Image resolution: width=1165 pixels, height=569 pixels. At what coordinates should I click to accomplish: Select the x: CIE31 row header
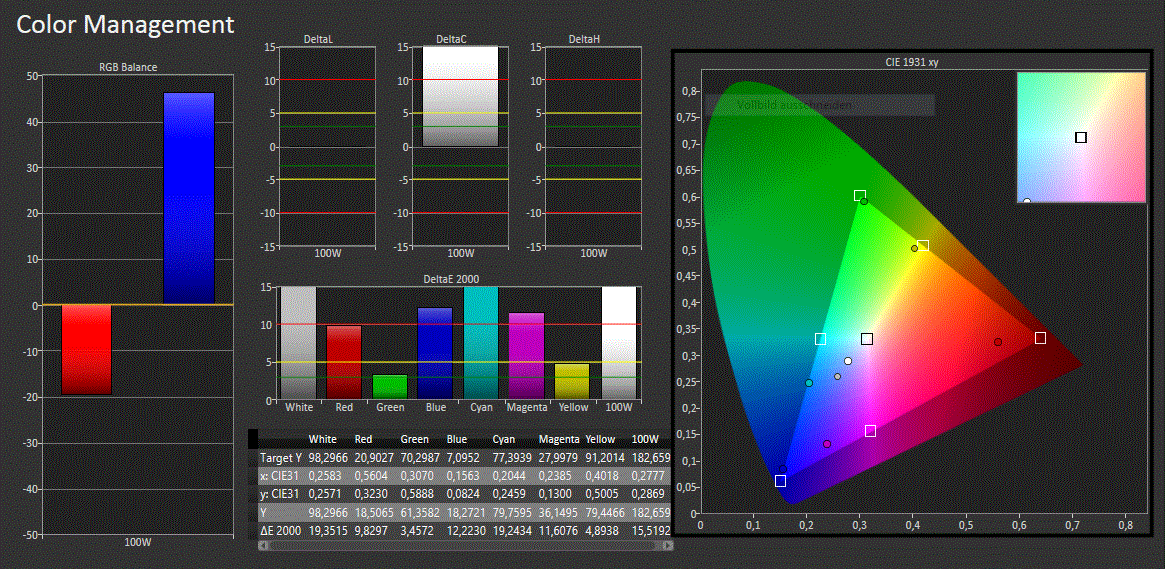point(279,475)
